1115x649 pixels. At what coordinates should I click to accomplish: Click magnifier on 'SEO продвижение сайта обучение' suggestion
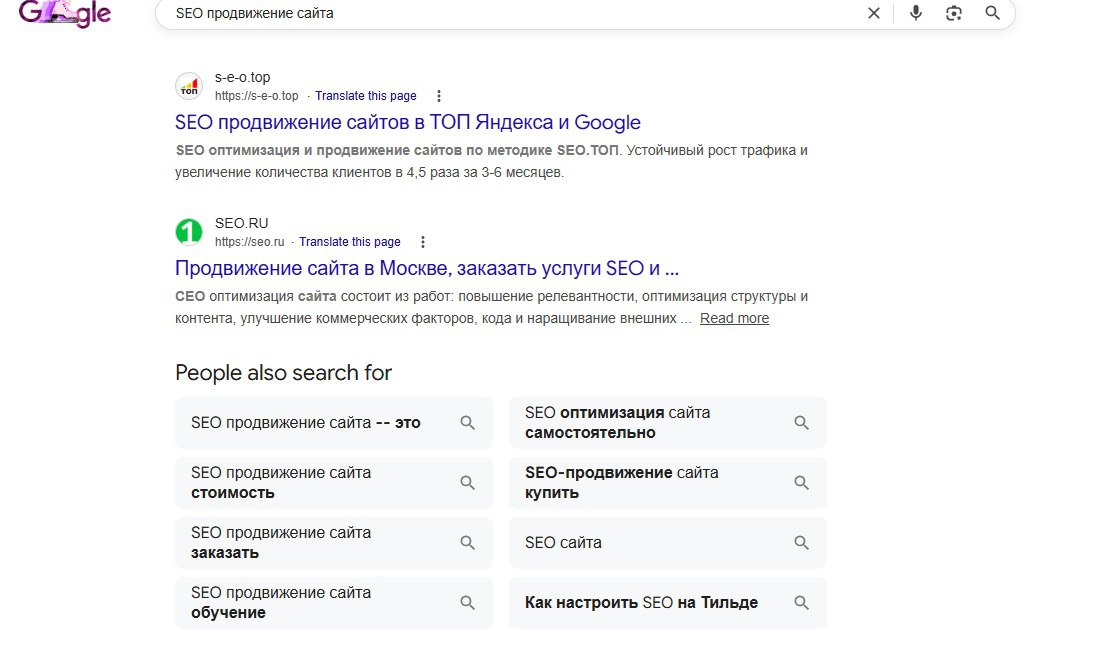click(467, 603)
